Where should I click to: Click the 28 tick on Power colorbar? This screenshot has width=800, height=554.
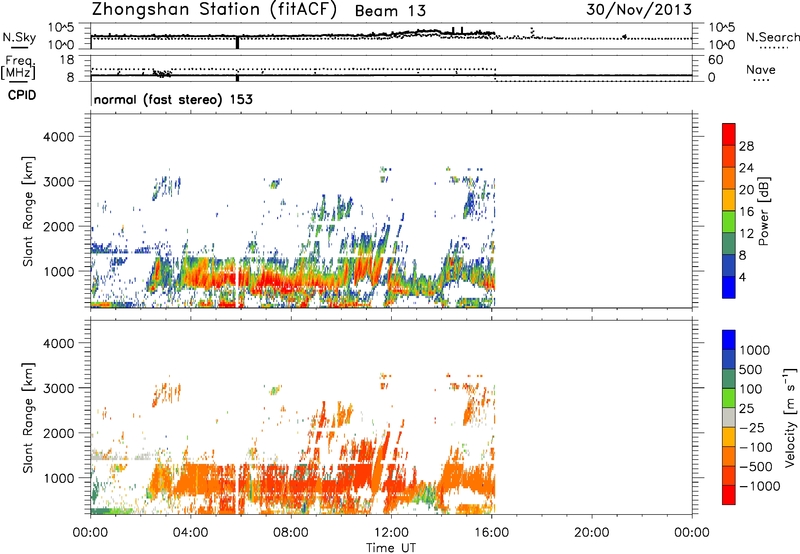(746, 146)
